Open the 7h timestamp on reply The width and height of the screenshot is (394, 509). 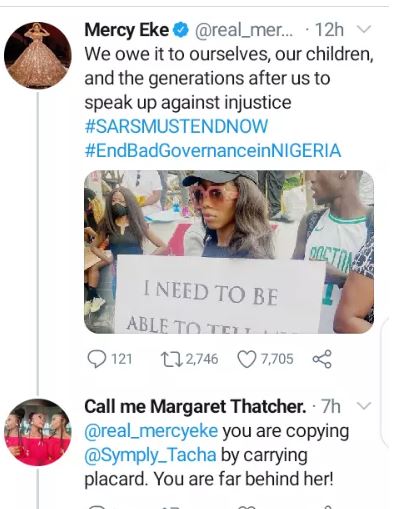[331, 407]
